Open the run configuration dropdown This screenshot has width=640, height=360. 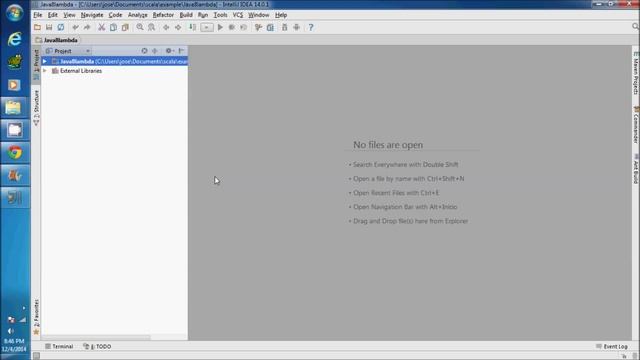click(x=207, y=27)
